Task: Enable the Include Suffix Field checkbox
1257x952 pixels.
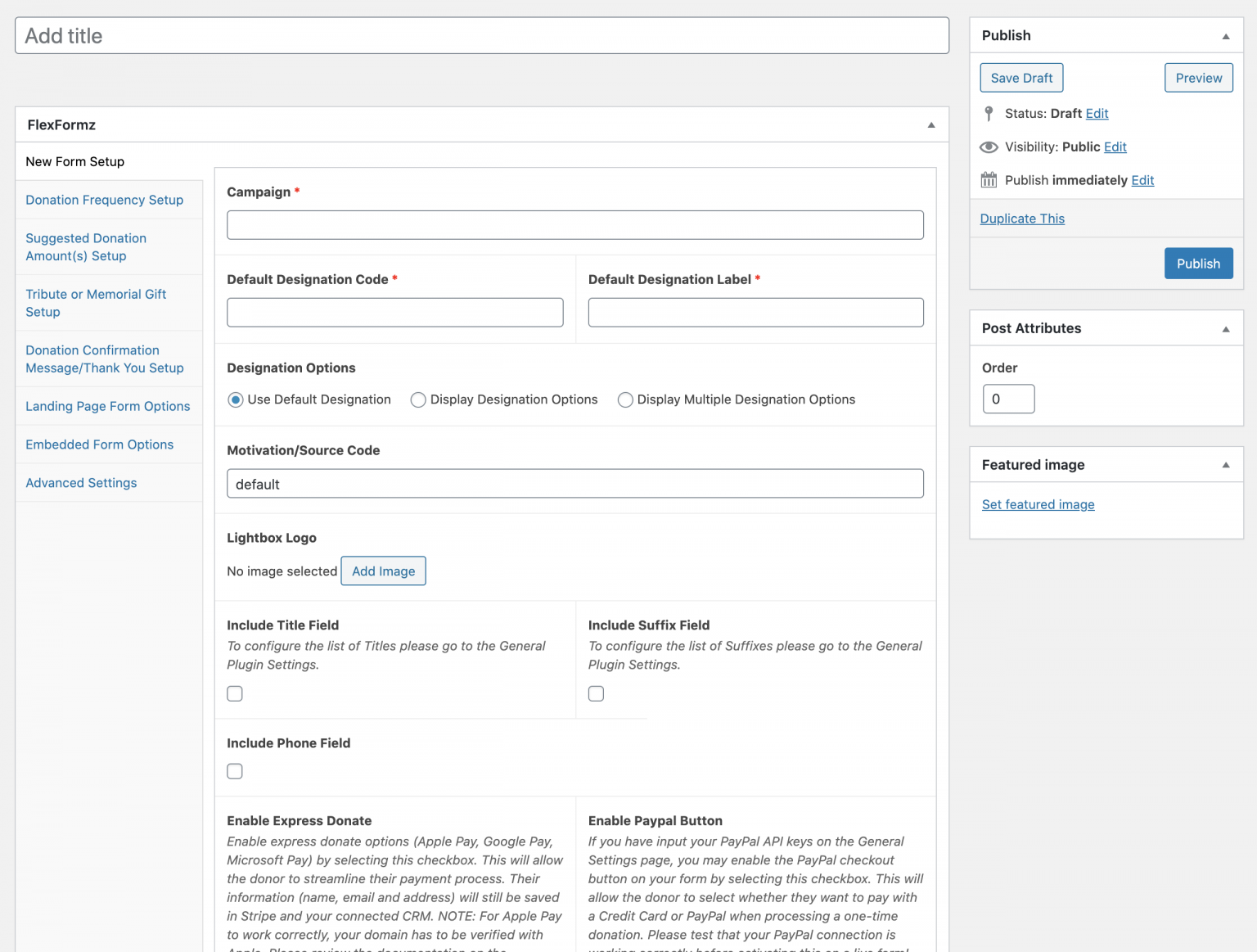Action: coord(596,693)
